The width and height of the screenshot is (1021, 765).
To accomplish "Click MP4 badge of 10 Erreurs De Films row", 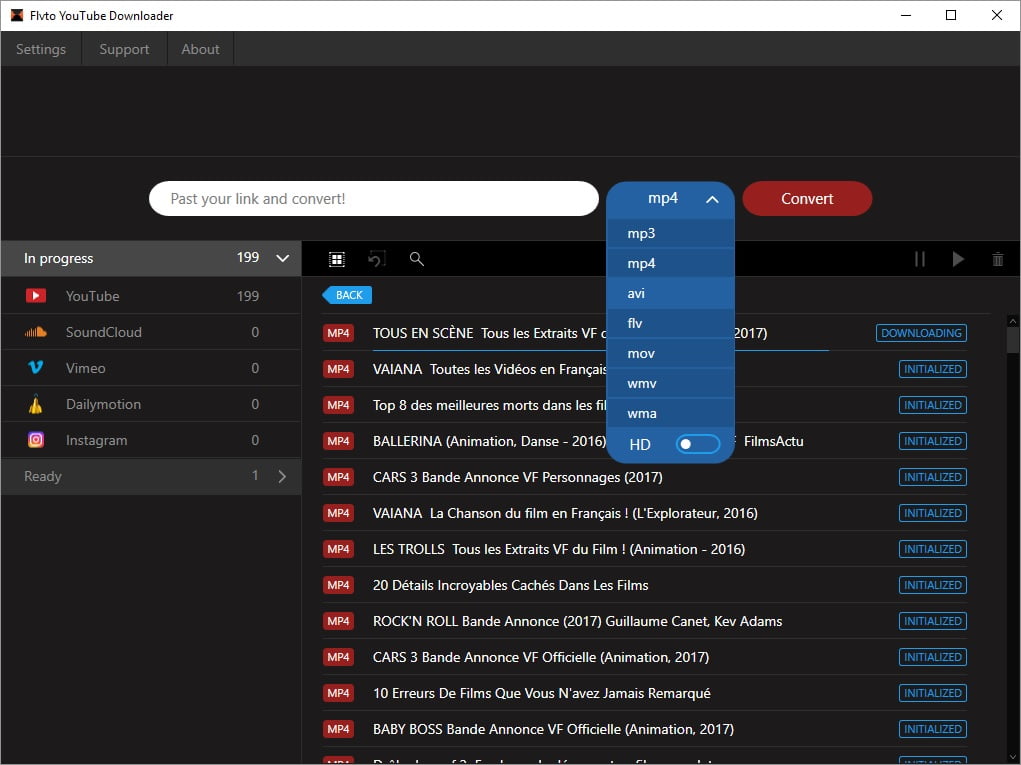I will coord(339,693).
